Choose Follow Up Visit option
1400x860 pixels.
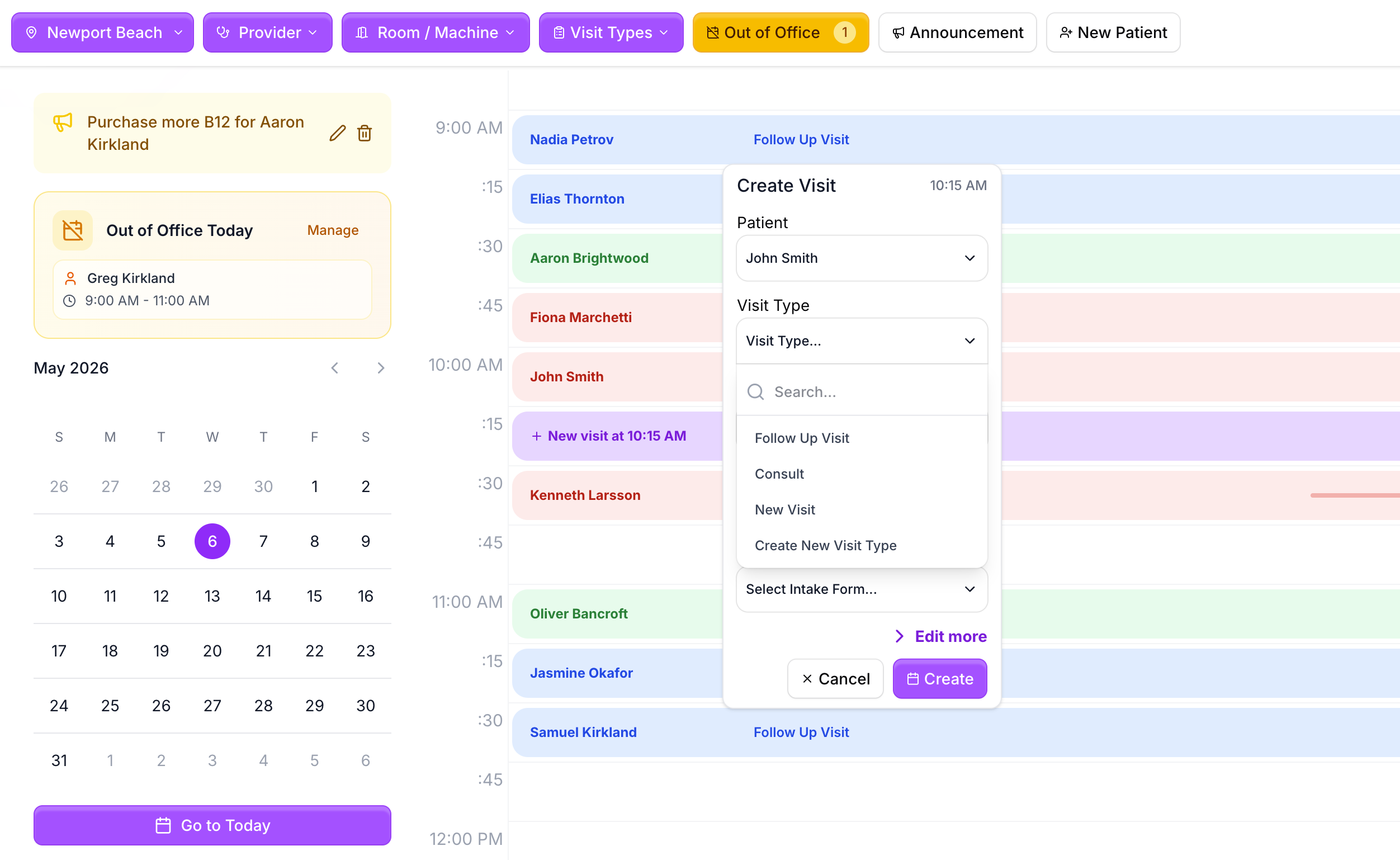862,438
